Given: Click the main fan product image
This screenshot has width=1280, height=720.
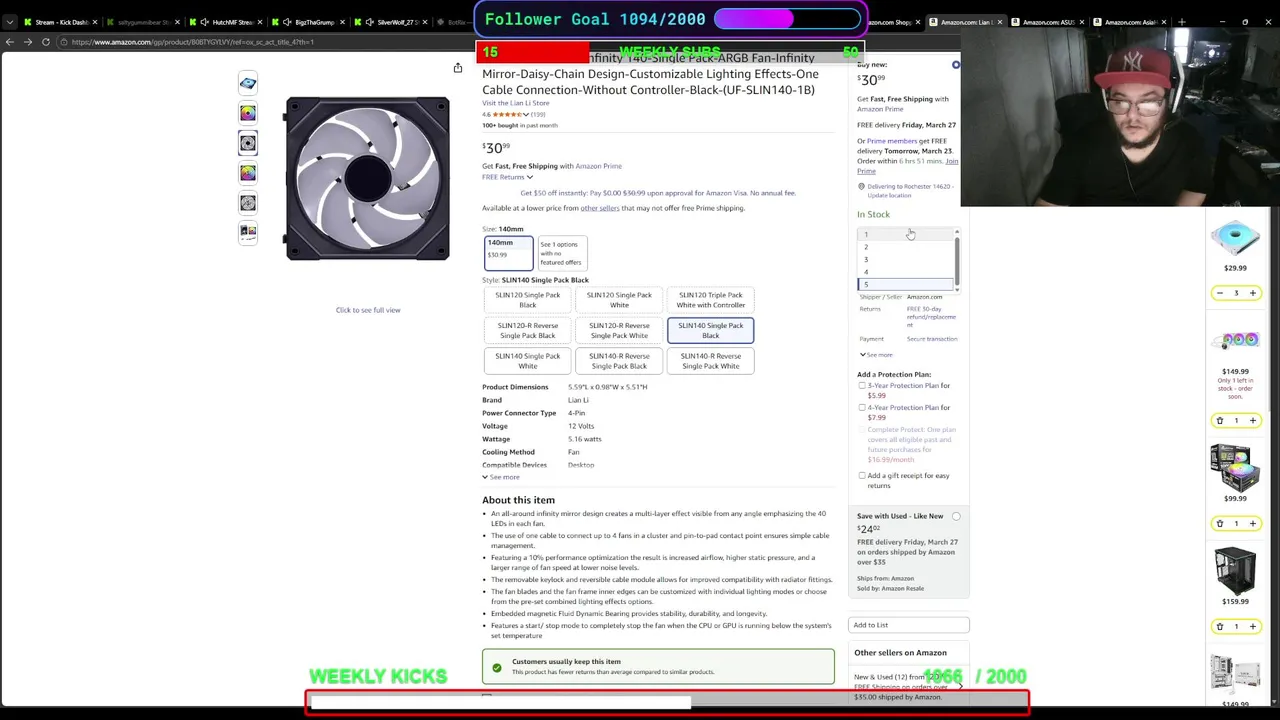Looking at the screenshot, I should (368, 179).
